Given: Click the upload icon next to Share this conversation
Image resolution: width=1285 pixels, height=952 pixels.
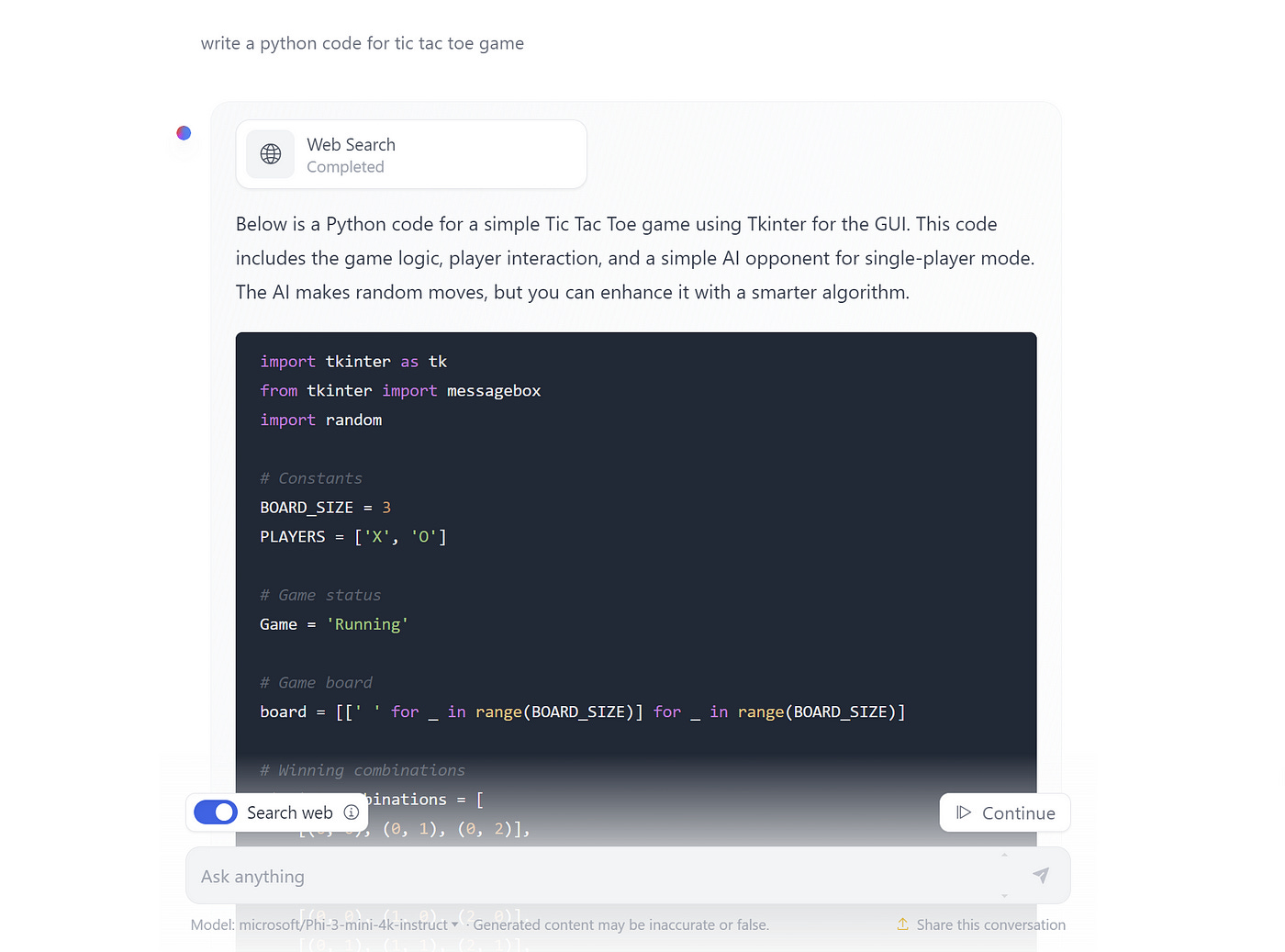Looking at the screenshot, I should pos(902,924).
